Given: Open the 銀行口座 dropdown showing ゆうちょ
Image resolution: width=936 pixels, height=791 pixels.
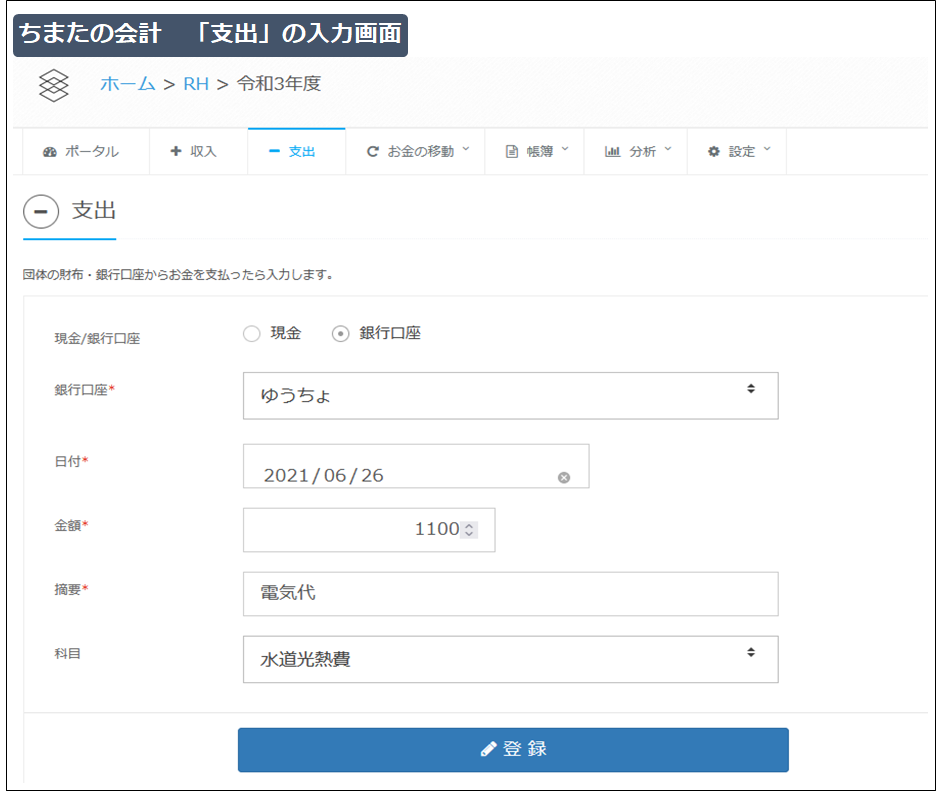Looking at the screenshot, I should pos(511,395).
